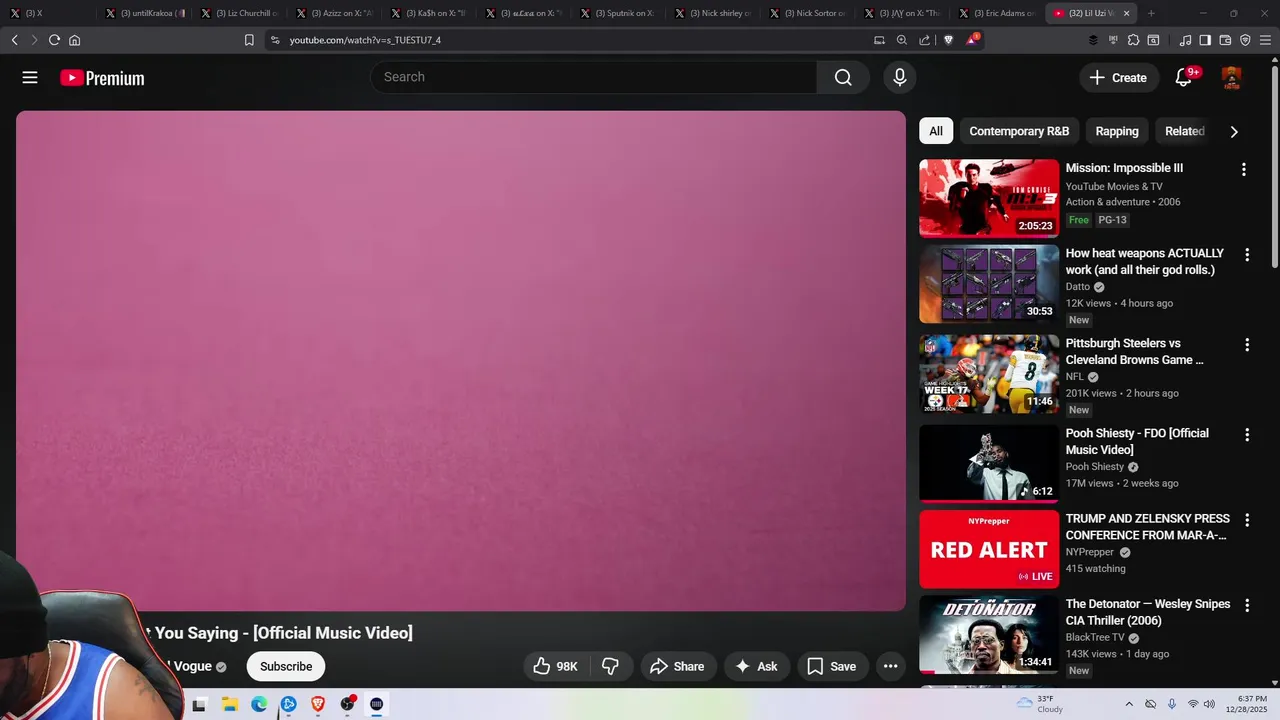
Task: Open the RED ALERT live thumbnail
Action: (x=989, y=549)
